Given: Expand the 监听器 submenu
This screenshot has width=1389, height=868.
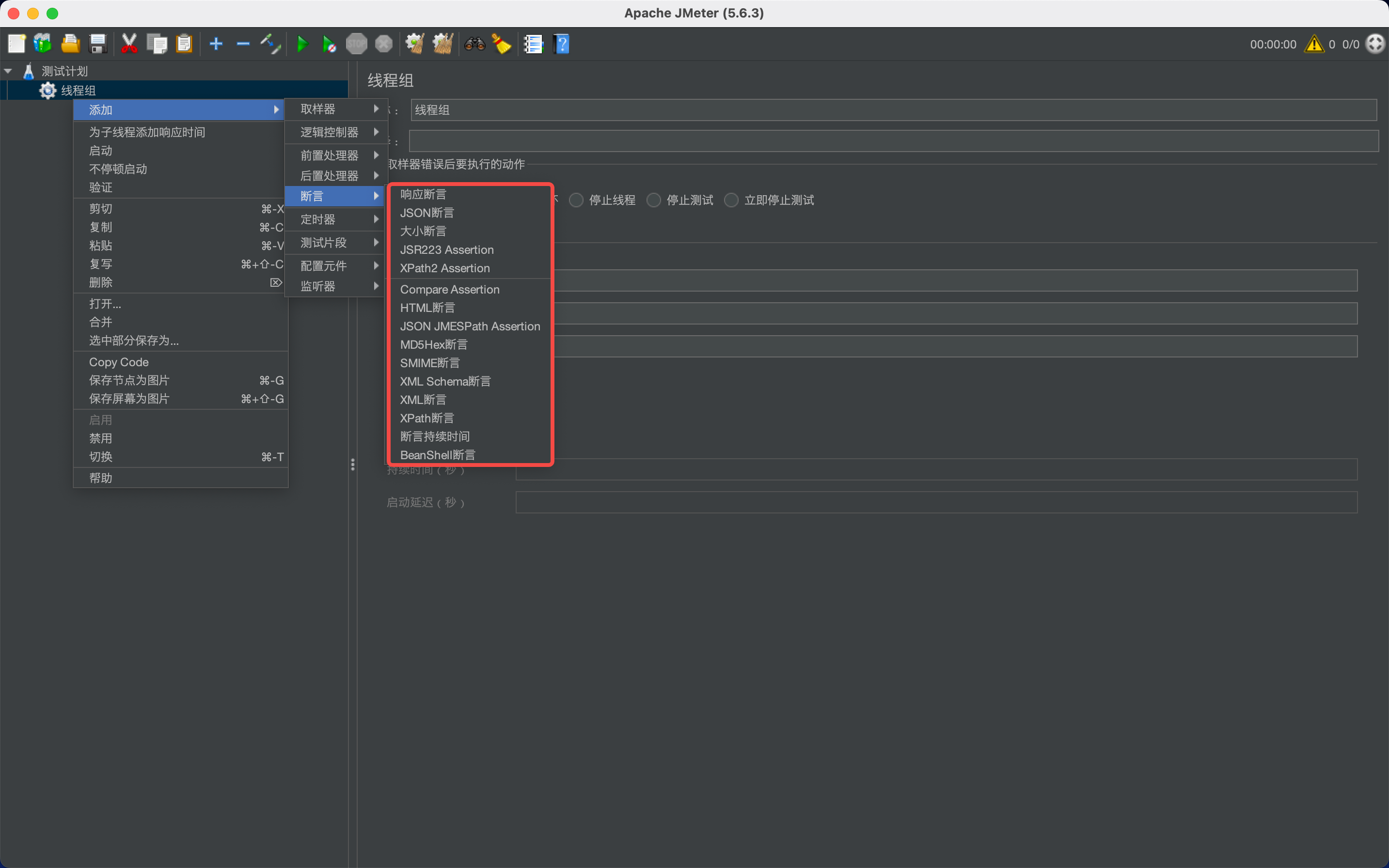Looking at the screenshot, I should tap(335, 286).
